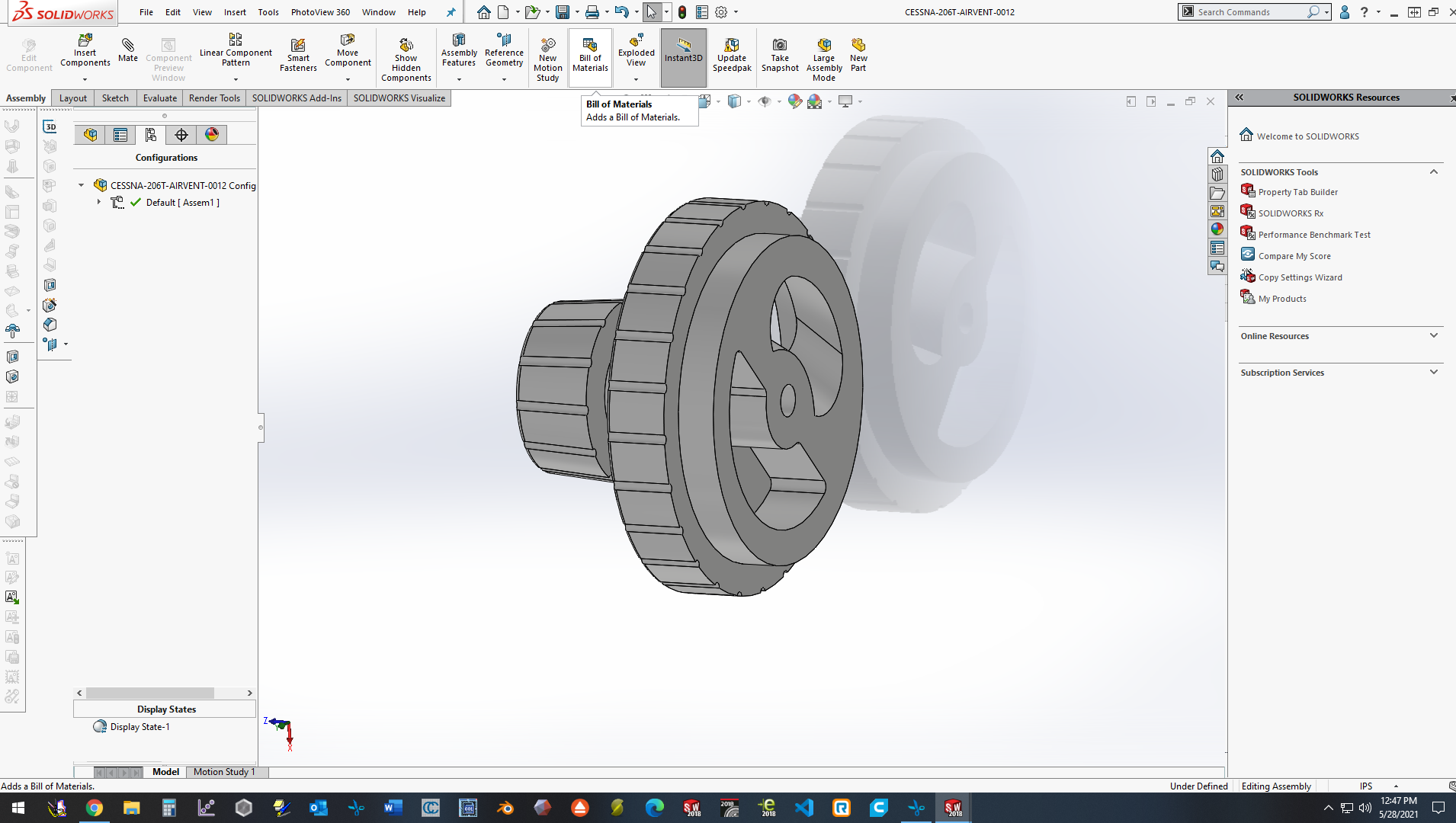This screenshot has width=1456, height=823.
Task: Open Insert Components dropdown arrow
Action: click(x=85, y=79)
